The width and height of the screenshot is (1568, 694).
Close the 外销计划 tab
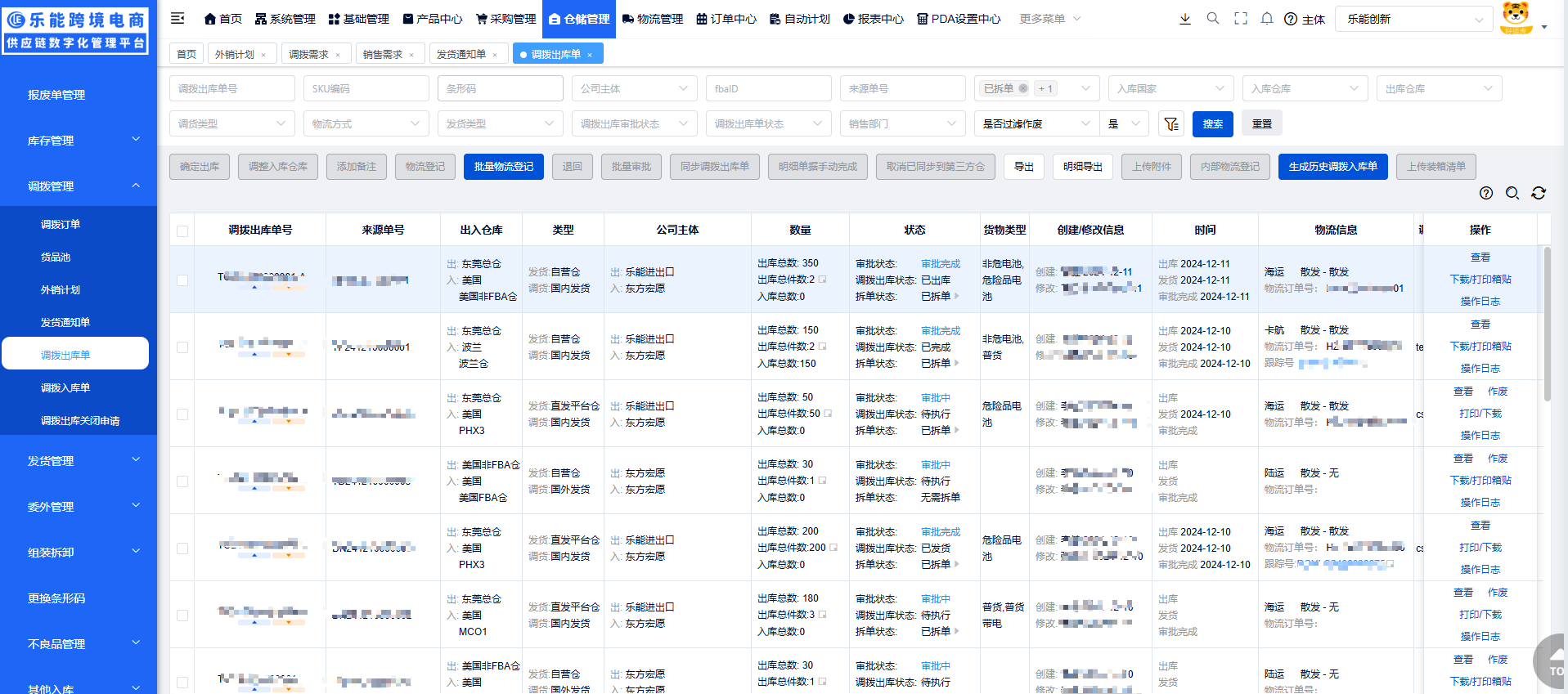263,55
